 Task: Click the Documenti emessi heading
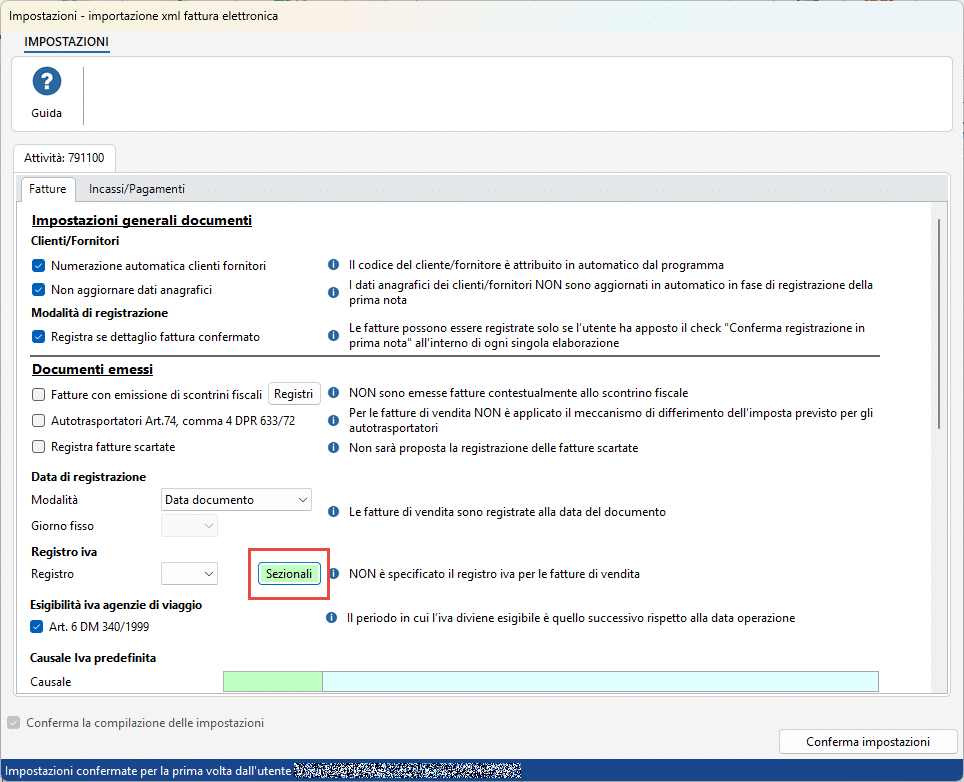pos(92,369)
